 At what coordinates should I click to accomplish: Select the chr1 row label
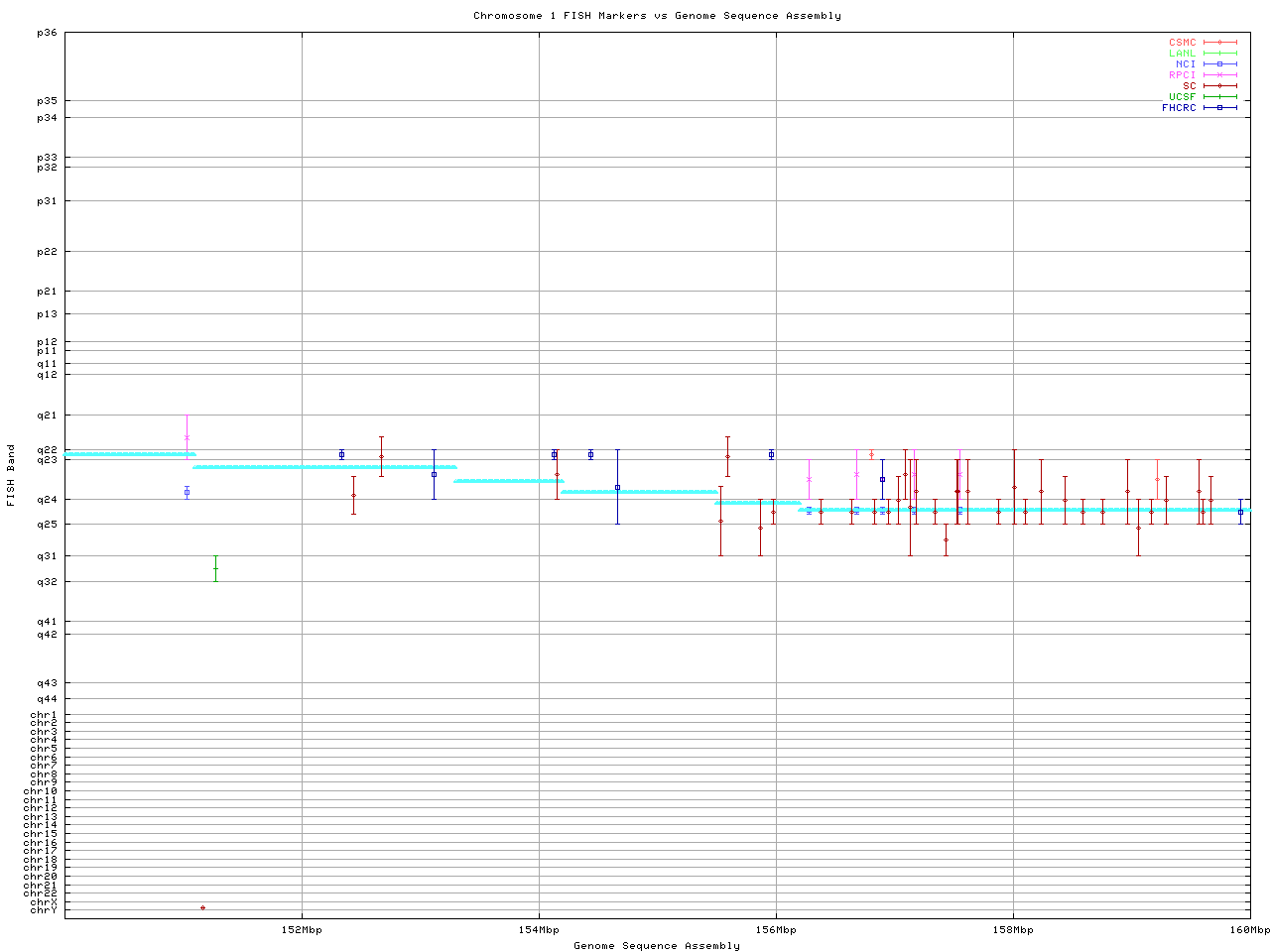43,715
